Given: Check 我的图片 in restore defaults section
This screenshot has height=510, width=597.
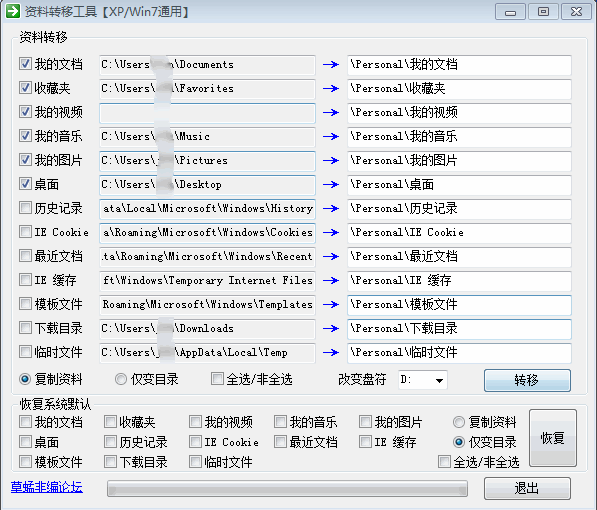Looking at the screenshot, I should click(365, 422).
